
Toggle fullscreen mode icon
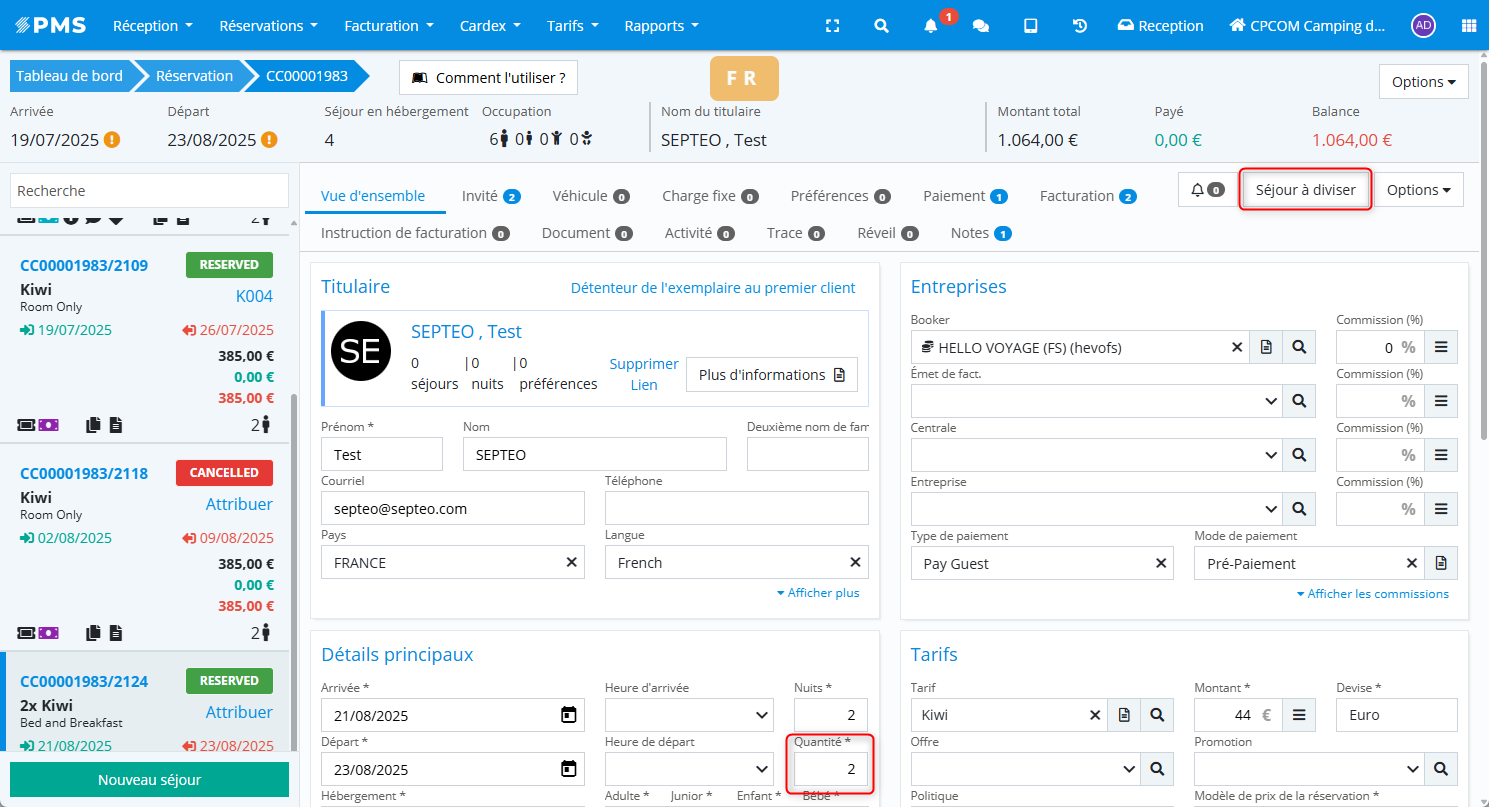832,26
